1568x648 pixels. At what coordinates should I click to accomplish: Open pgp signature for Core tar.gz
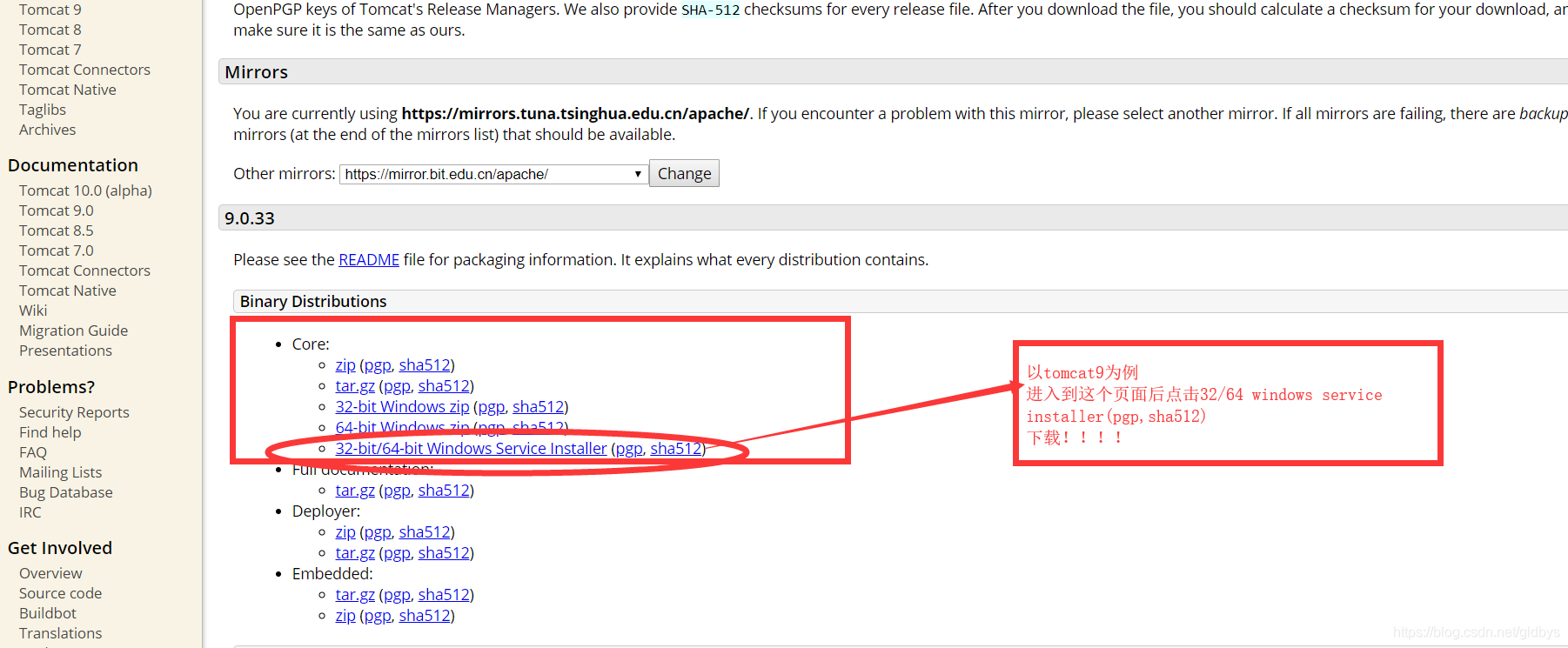pos(397,386)
